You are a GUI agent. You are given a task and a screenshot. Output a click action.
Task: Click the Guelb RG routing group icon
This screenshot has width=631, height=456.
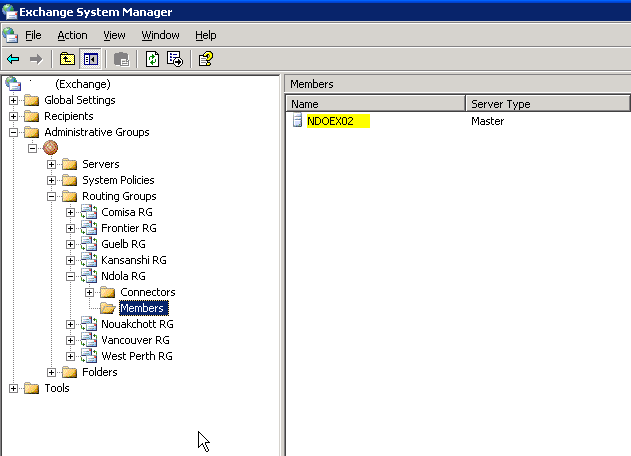coord(89,244)
